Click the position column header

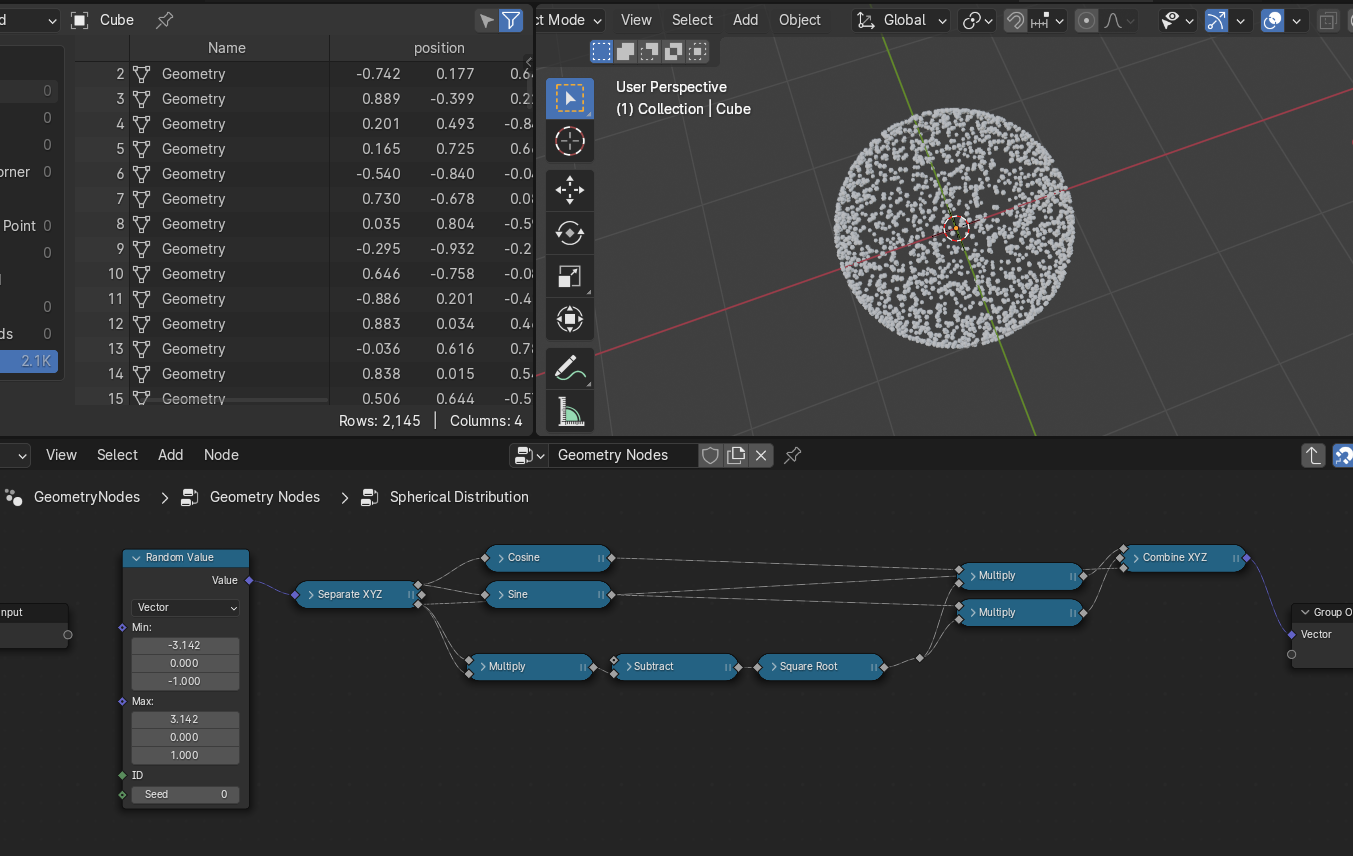439,48
